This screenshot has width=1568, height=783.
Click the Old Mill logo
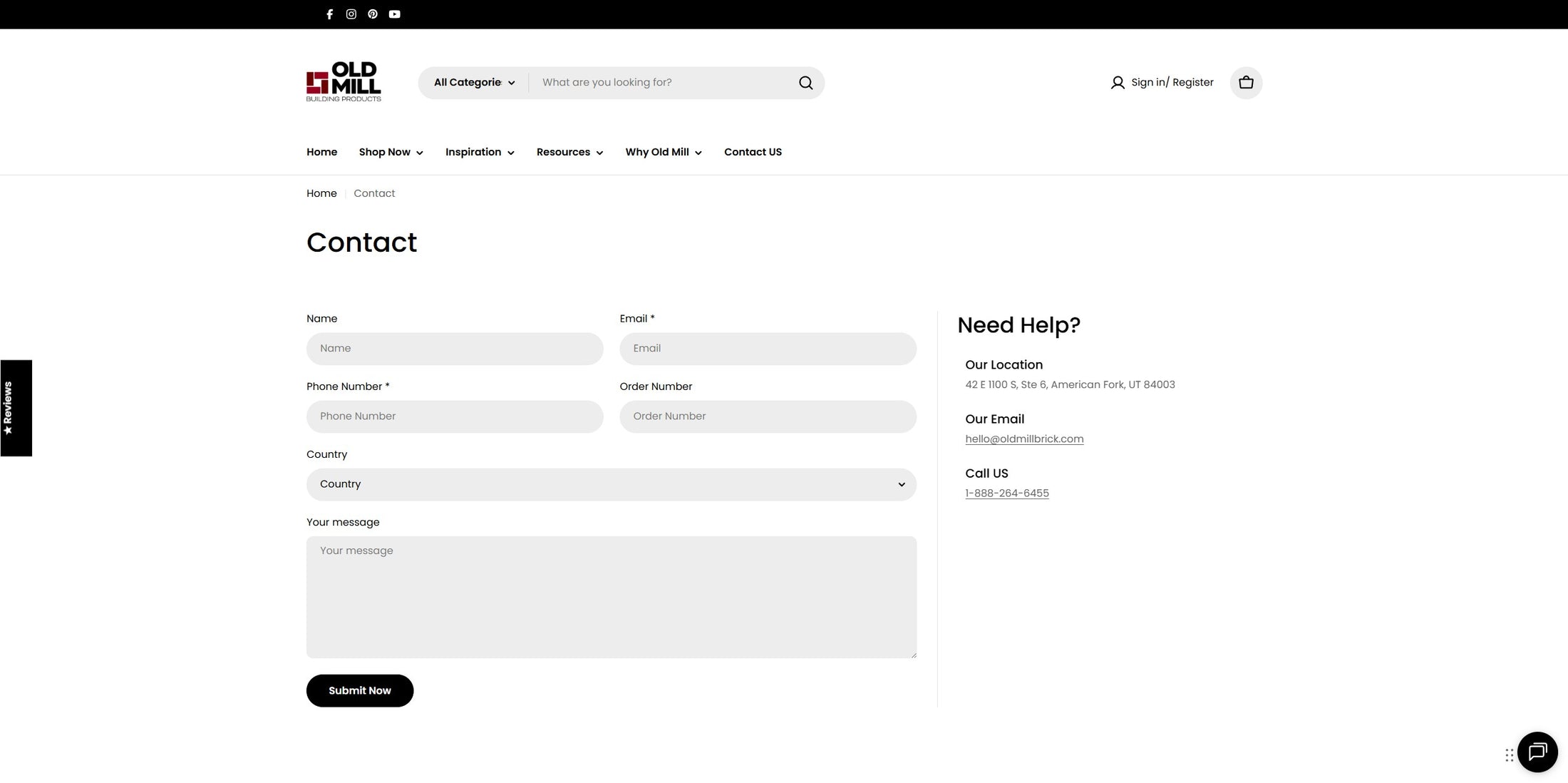tap(344, 82)
